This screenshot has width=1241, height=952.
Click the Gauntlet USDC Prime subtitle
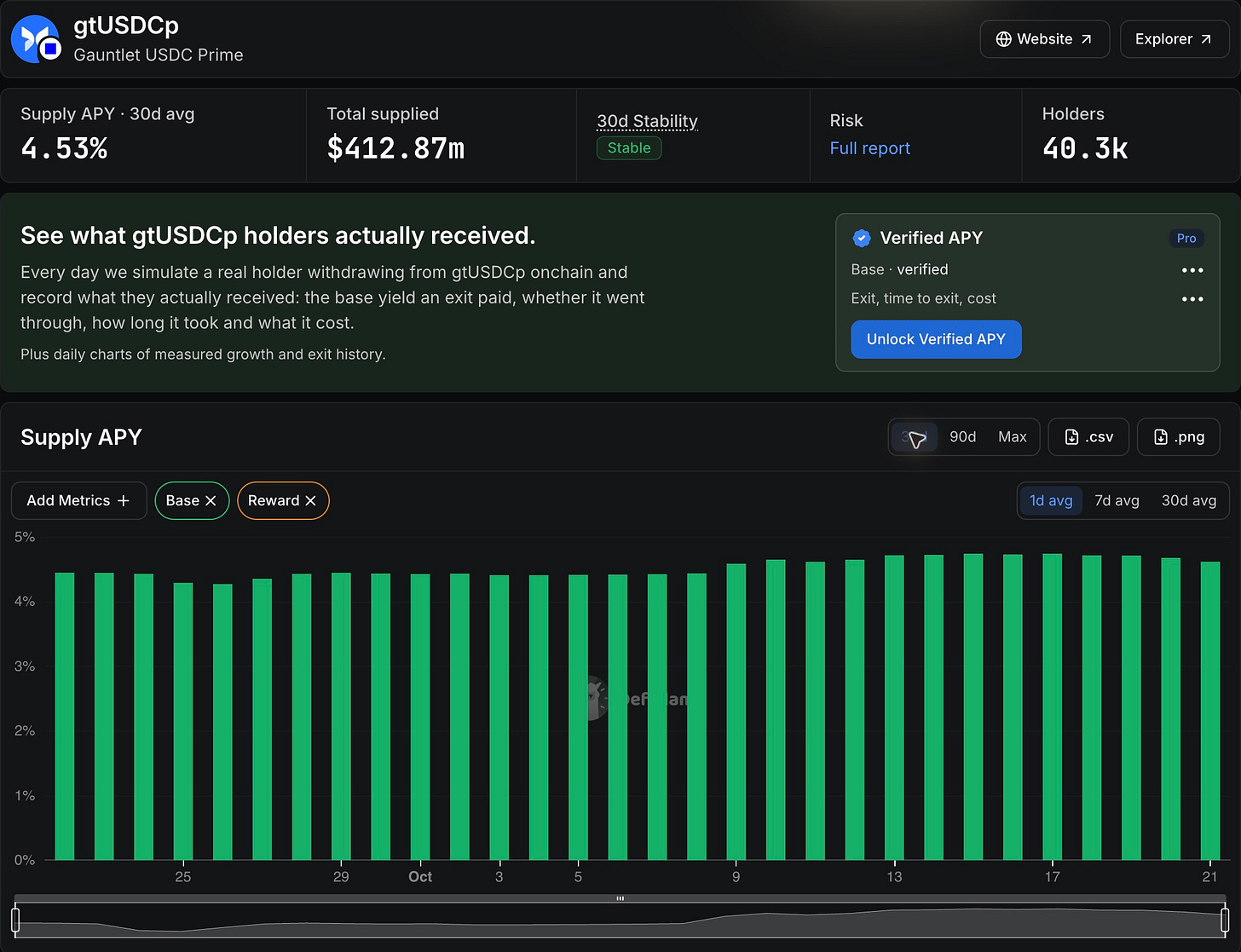coord(159,55)
